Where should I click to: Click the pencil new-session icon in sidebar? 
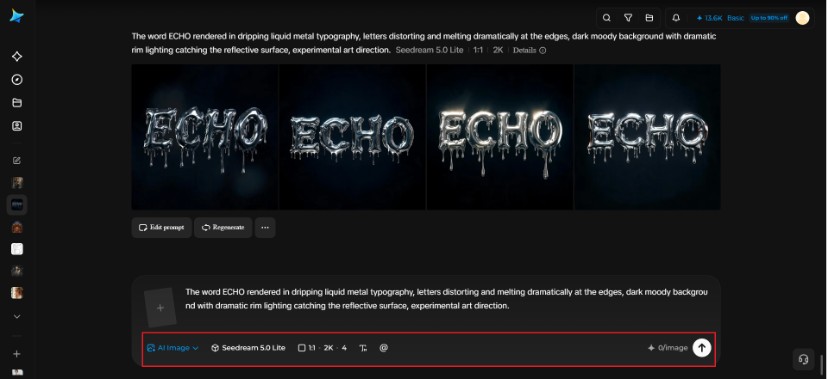click(x=17, y=160)
